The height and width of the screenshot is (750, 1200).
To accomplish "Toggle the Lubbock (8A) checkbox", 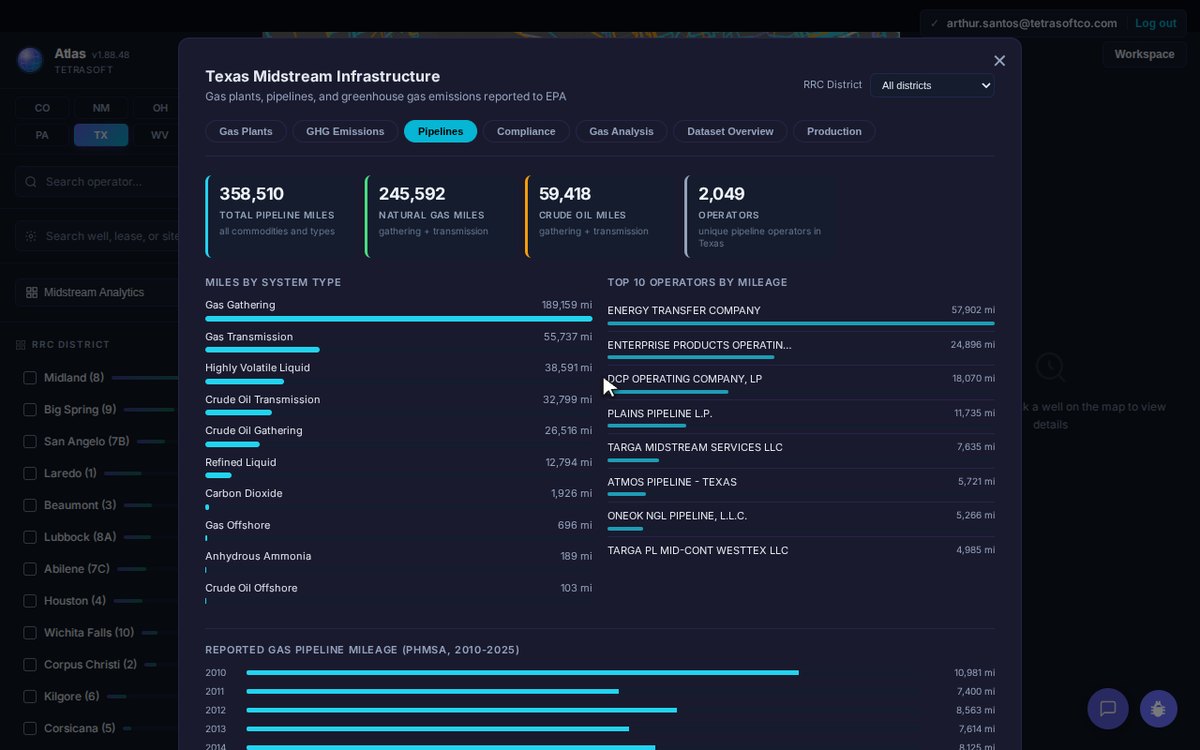I will (x=30, y=537).
